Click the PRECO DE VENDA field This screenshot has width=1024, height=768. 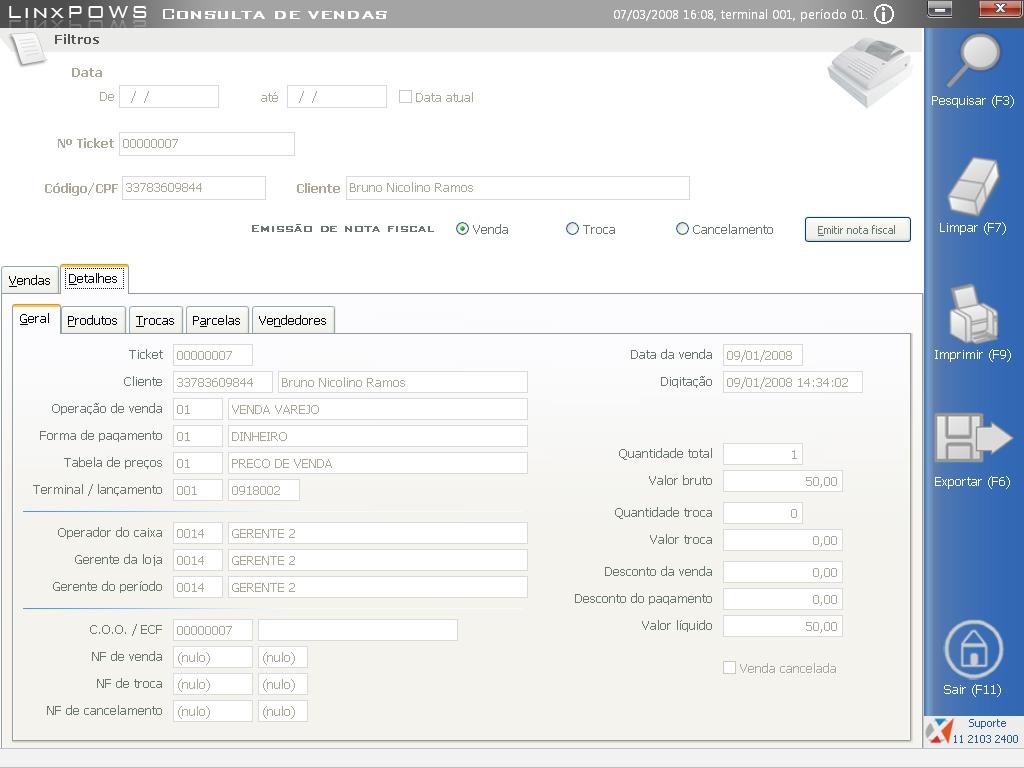click(x=377, y=463)
